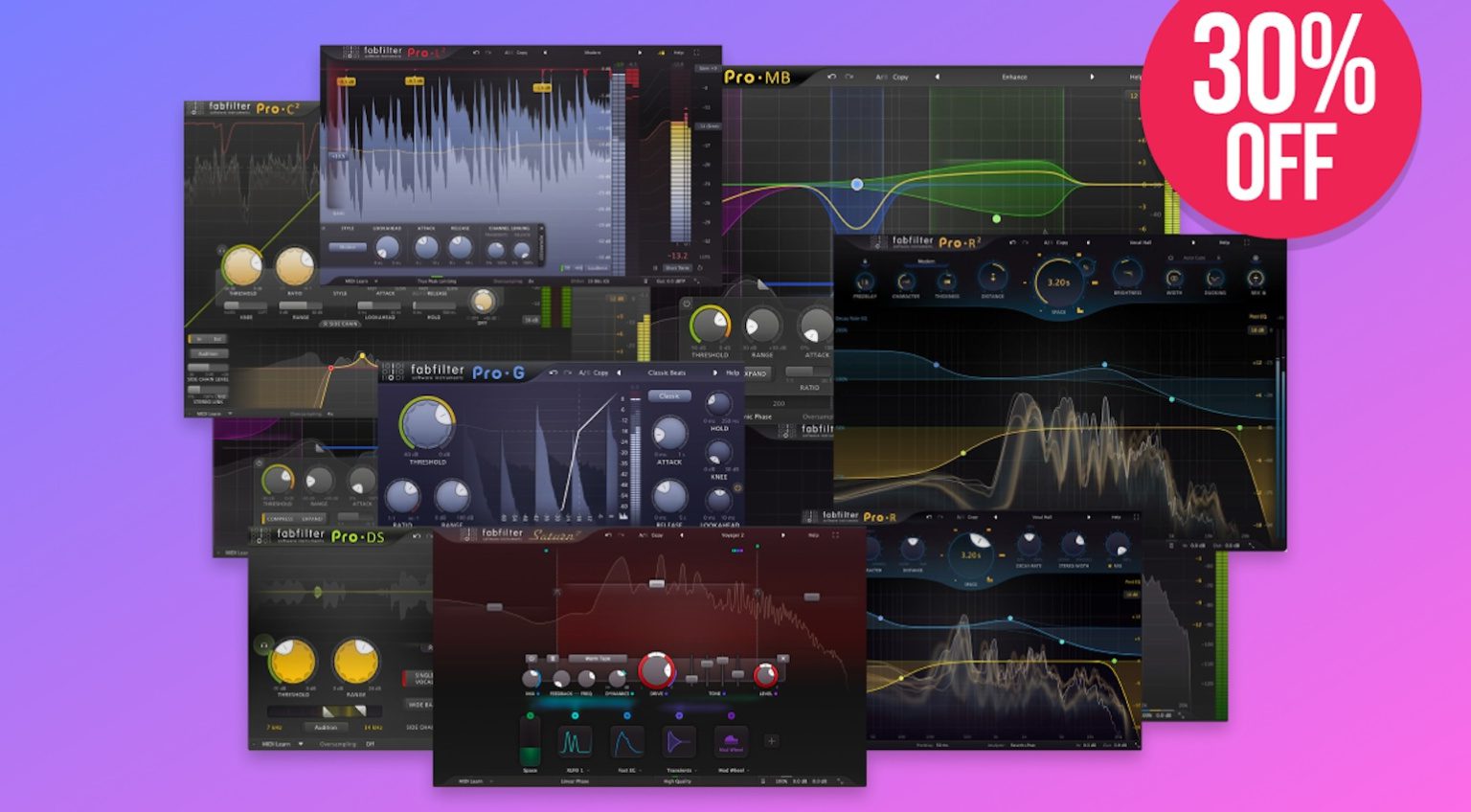Click the Hold knob in Pro-G
1471x812 pixels.
pyautogui.click(x=718, y=404)
